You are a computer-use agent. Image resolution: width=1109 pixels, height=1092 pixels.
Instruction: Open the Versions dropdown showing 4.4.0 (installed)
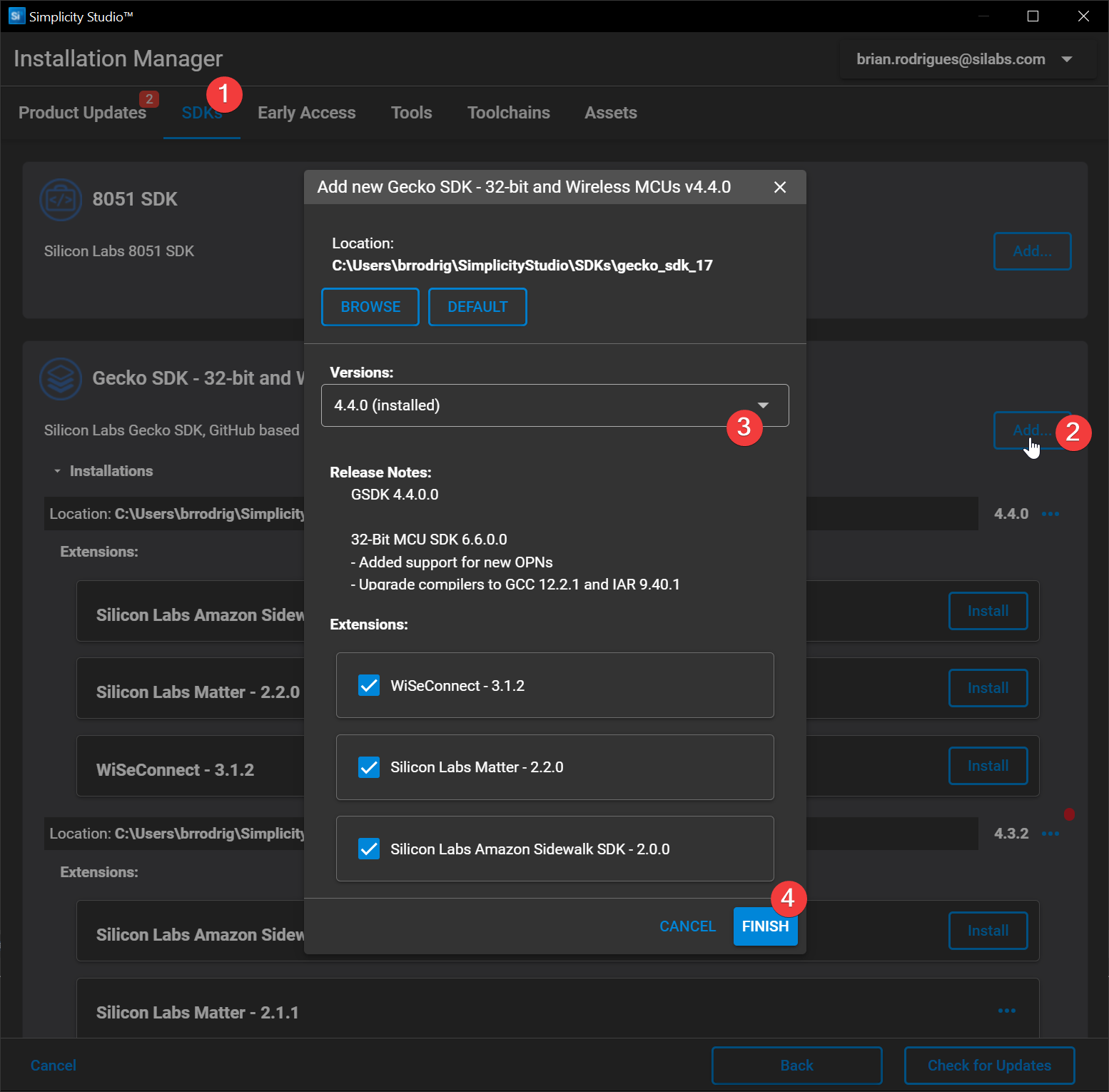tap(555, 405)
